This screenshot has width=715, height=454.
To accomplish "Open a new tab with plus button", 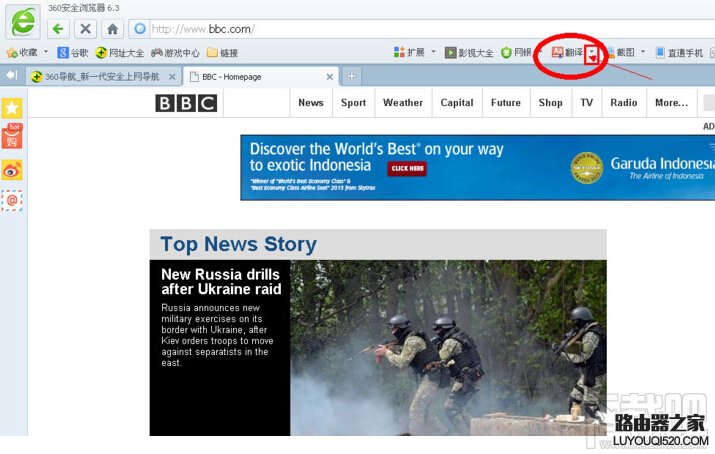I will (x=351, y=76).
